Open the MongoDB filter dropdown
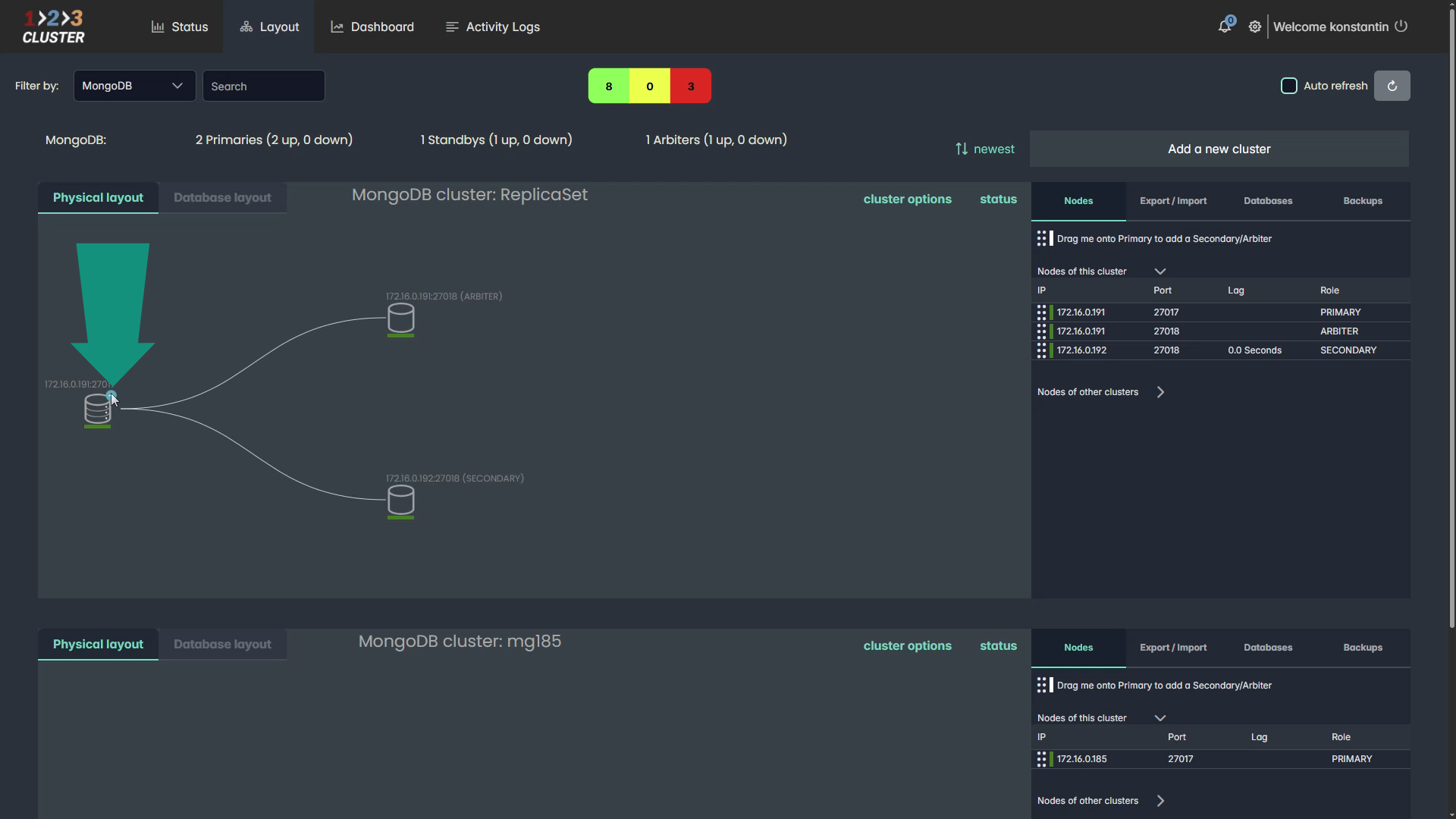Viewport: 1456px width, 819px height. coord(134,86)
